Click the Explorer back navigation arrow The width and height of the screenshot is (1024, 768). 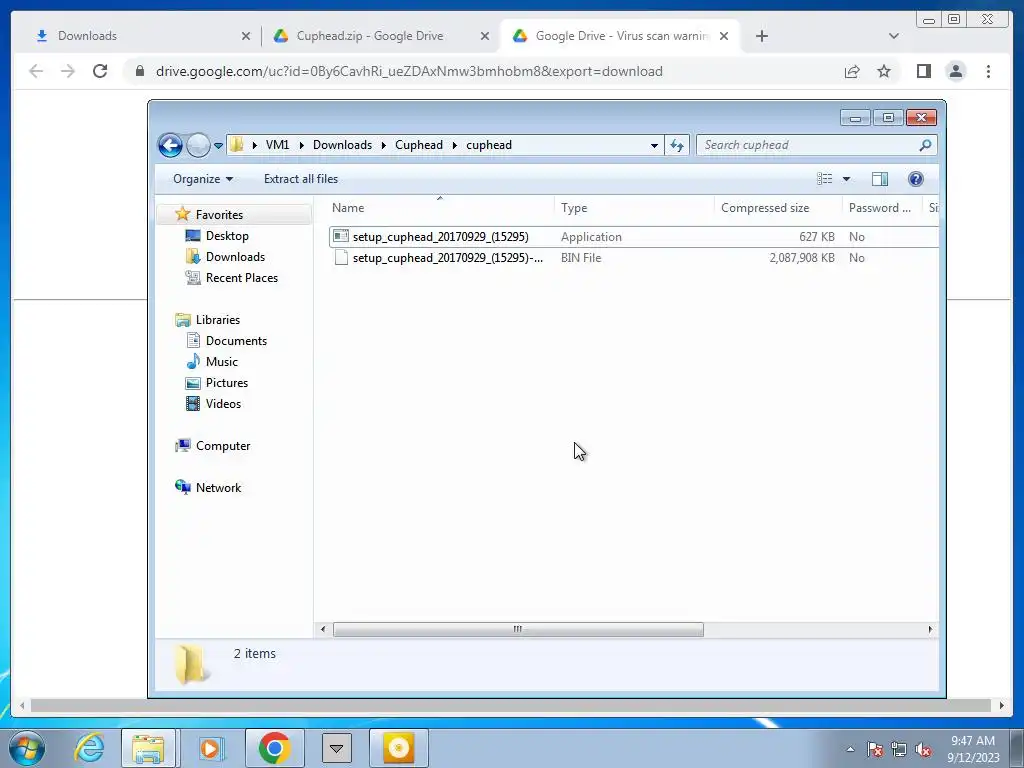point(170,145)
